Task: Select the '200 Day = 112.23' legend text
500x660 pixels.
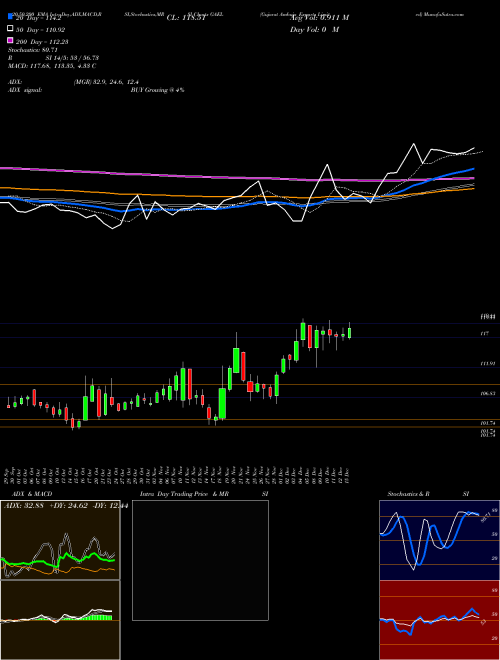Action: point(43,42)
